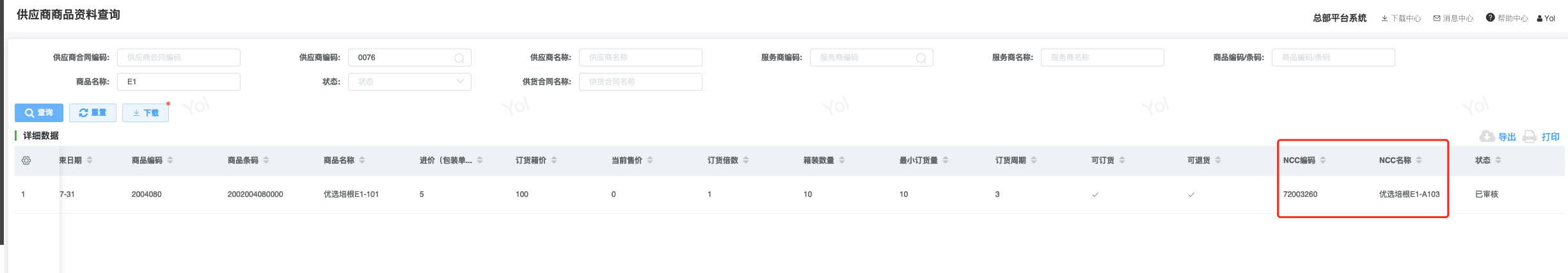Click the 打印 printer icon
The height and width of the screenshot is (273, 1568).
pyautogui.click(x=1529, y=136)
